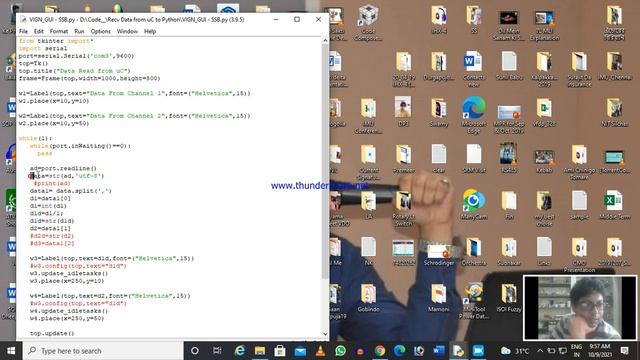Select the Contacts new Word document
This screenshot has width=640, height=360.
pos(474,69)
